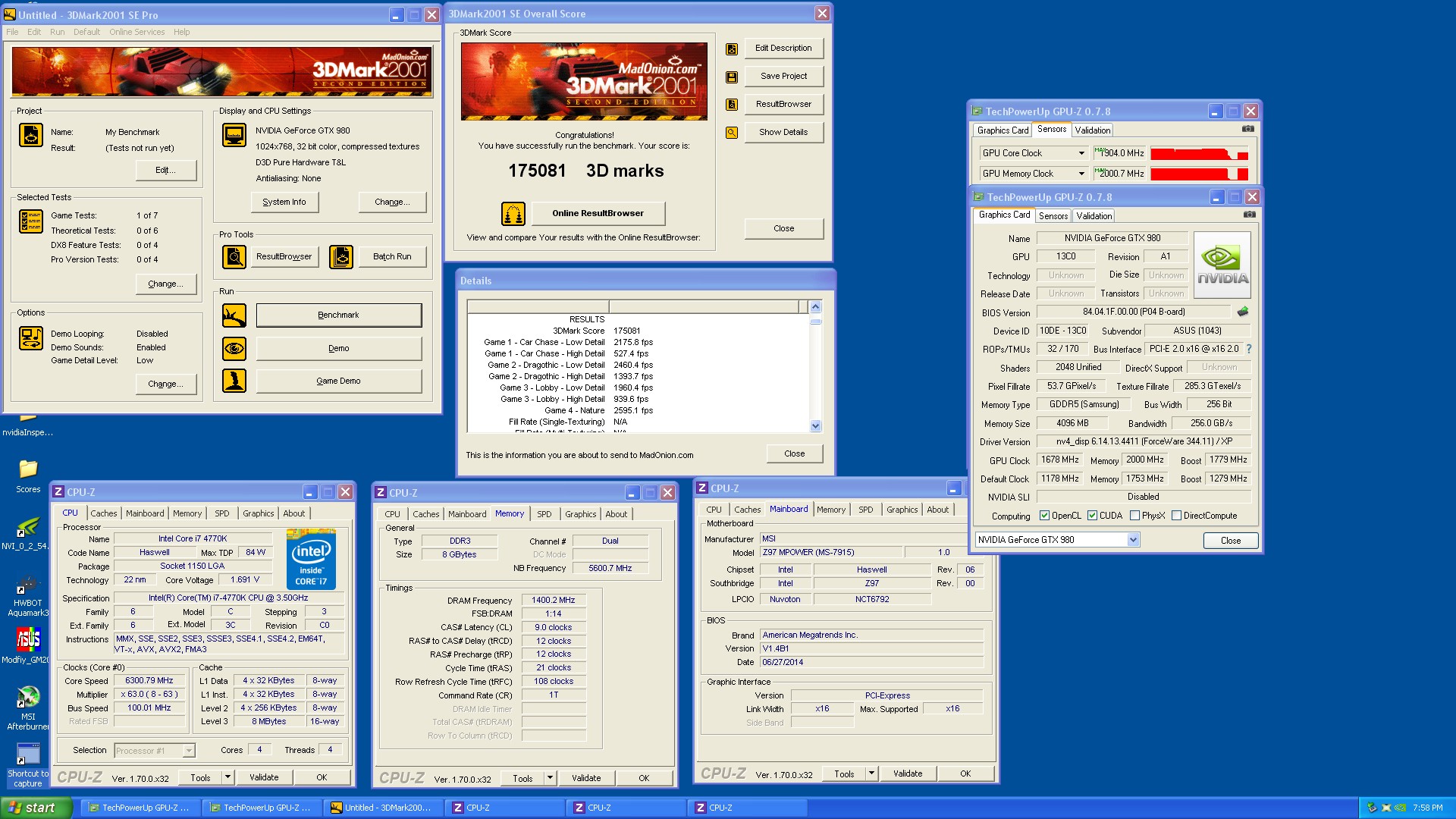Open the GPU Core Clock sensor dropdown
The image size is (1456, 819).
1081,153
